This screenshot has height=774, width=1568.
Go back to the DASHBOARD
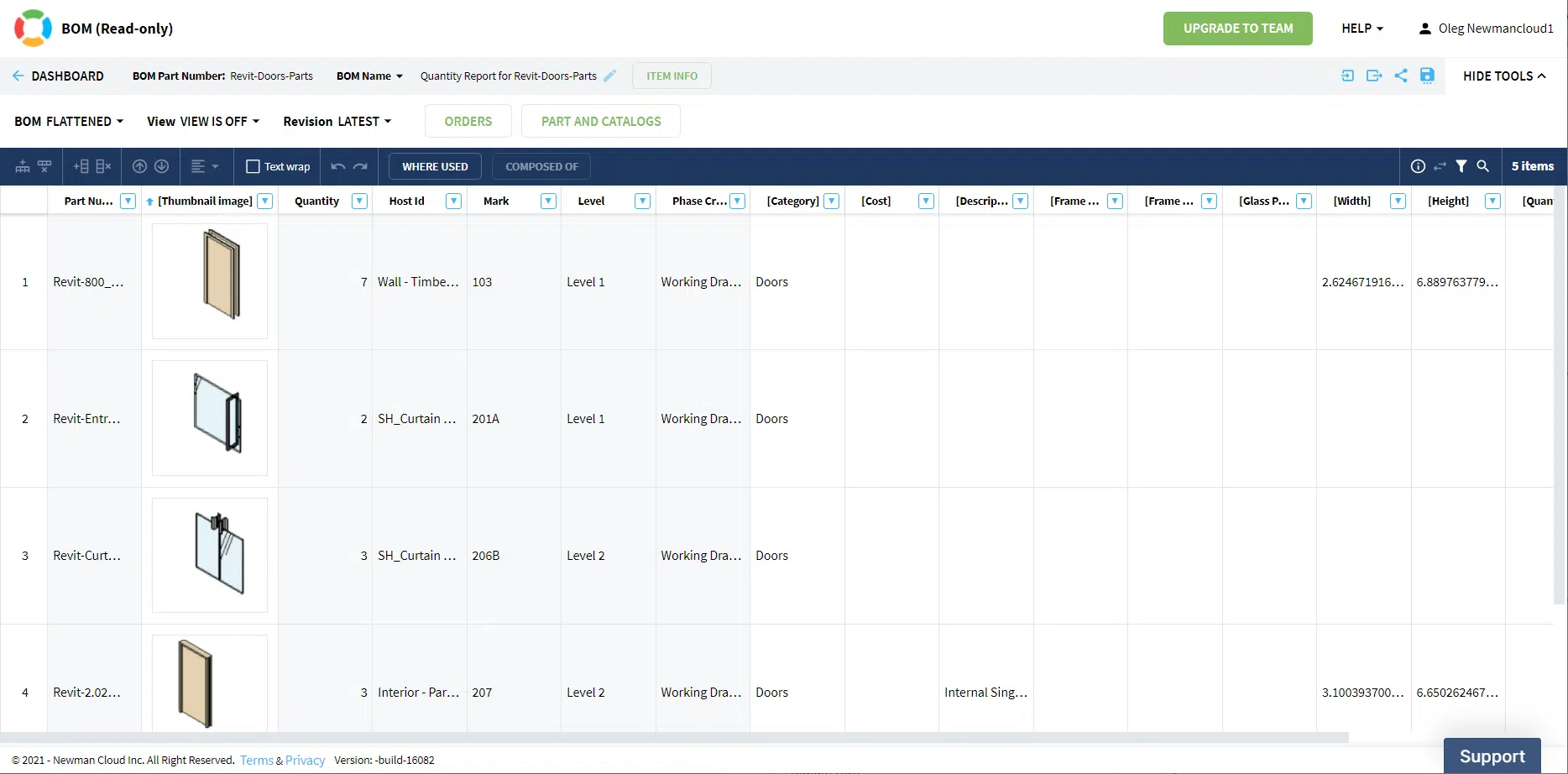[58, 76]
